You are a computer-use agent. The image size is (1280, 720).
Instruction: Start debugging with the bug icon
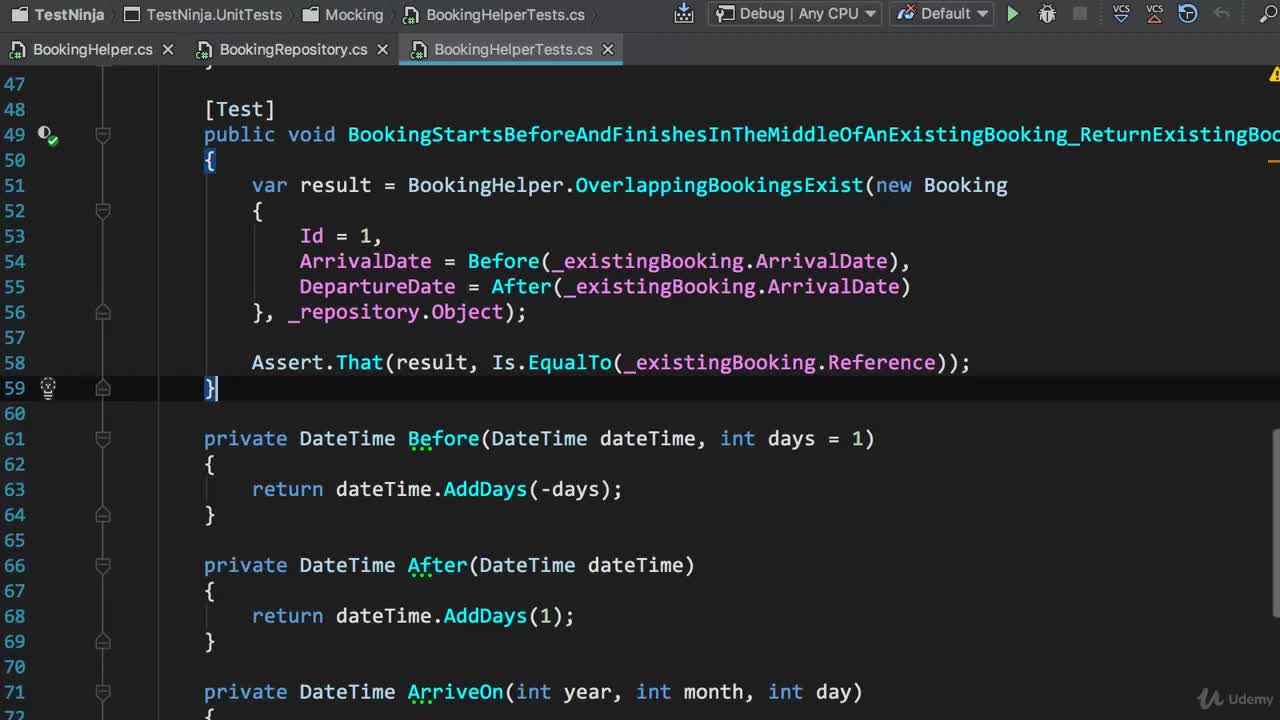[1047, 14]
